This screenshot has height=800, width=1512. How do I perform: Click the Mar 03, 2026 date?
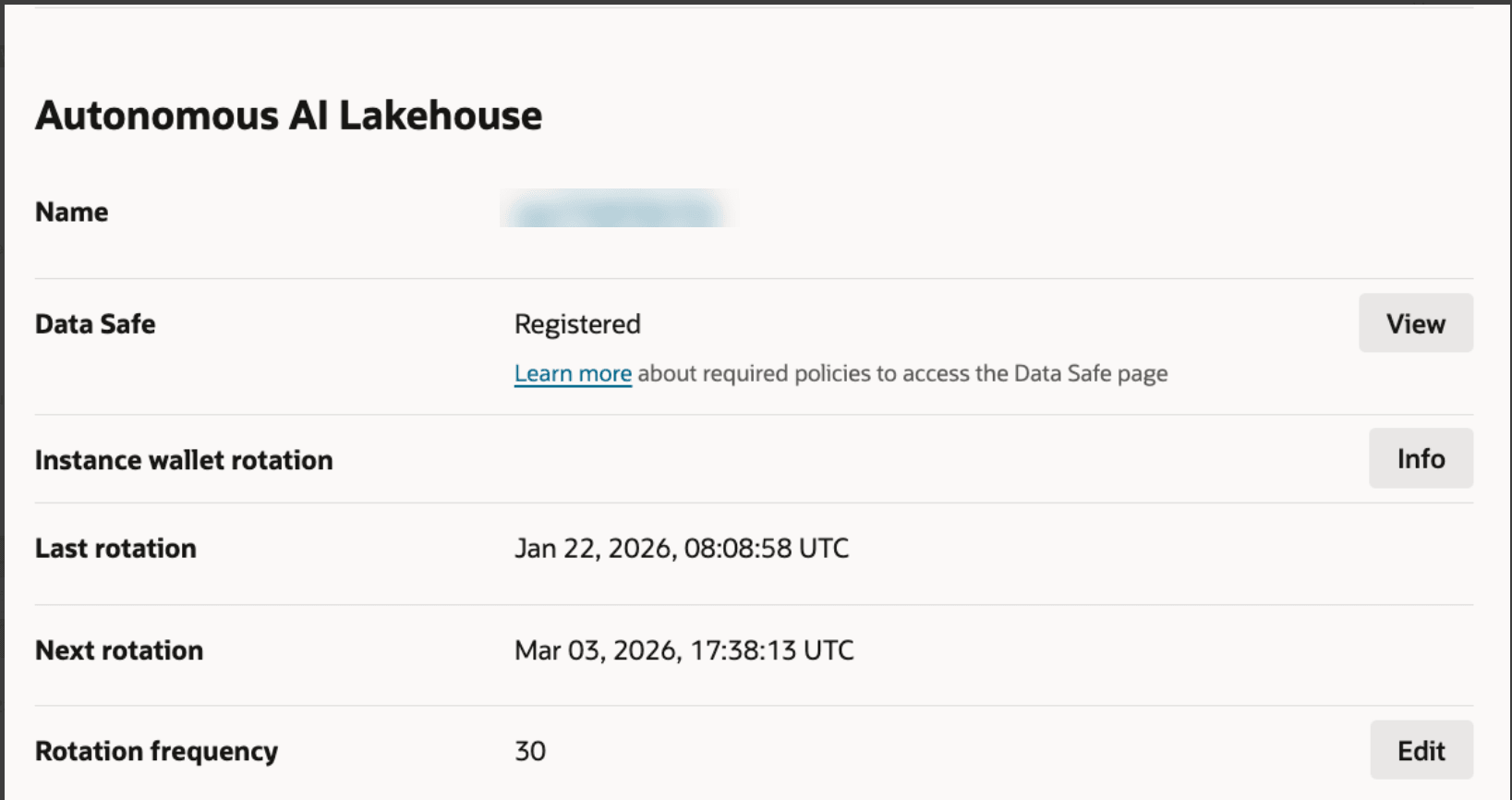click(x=598, y=650)
